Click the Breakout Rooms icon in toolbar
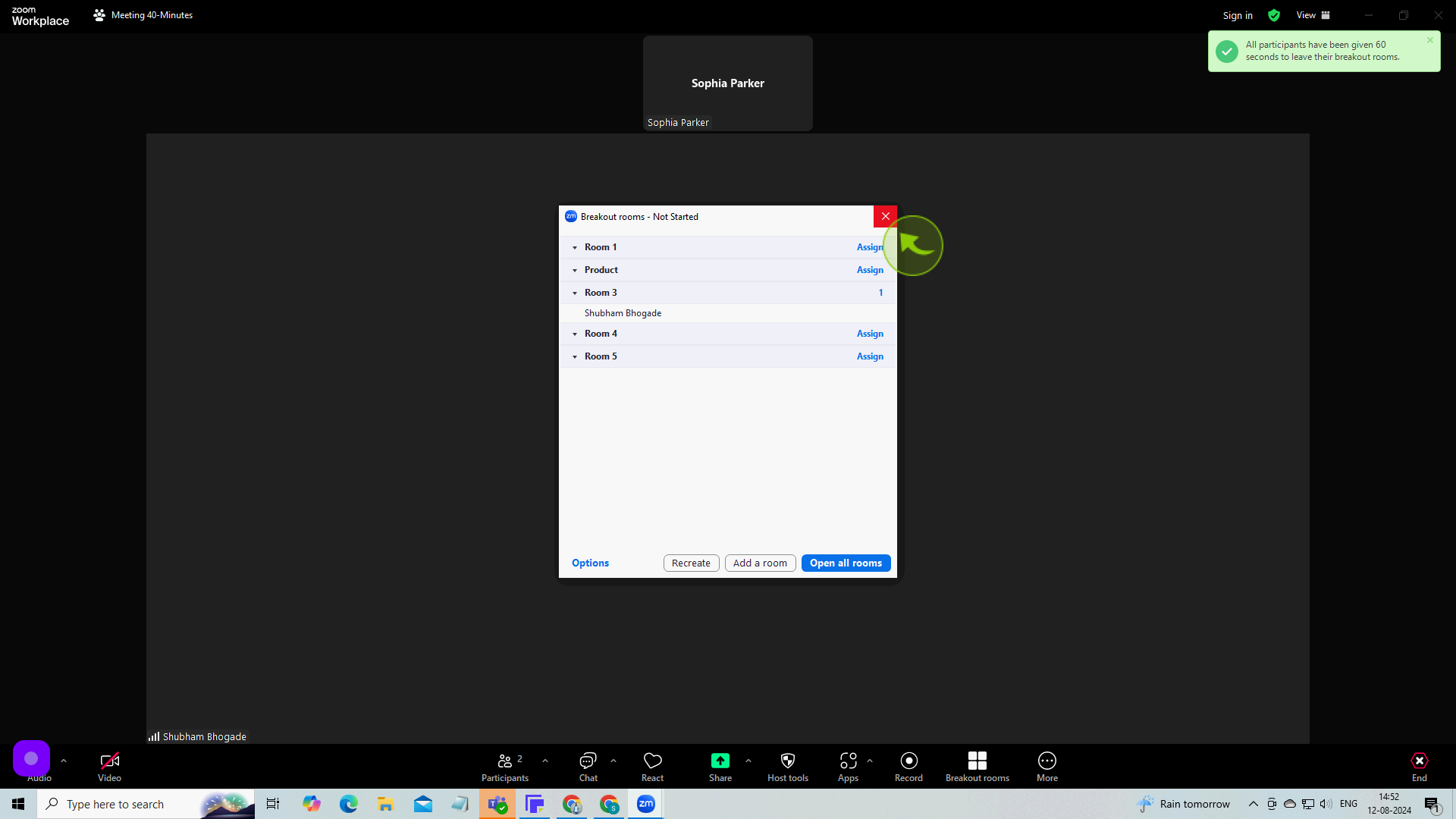 [976, 761]
